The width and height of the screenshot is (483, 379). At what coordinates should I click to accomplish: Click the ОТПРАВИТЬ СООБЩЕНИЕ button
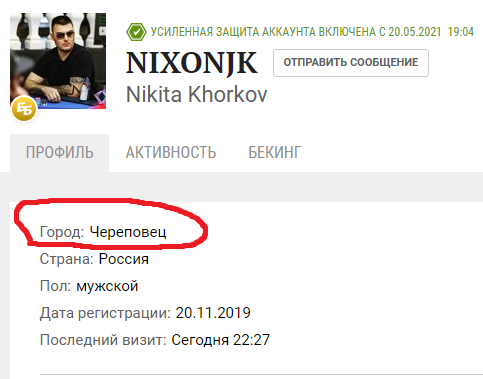tap(351, 63)
